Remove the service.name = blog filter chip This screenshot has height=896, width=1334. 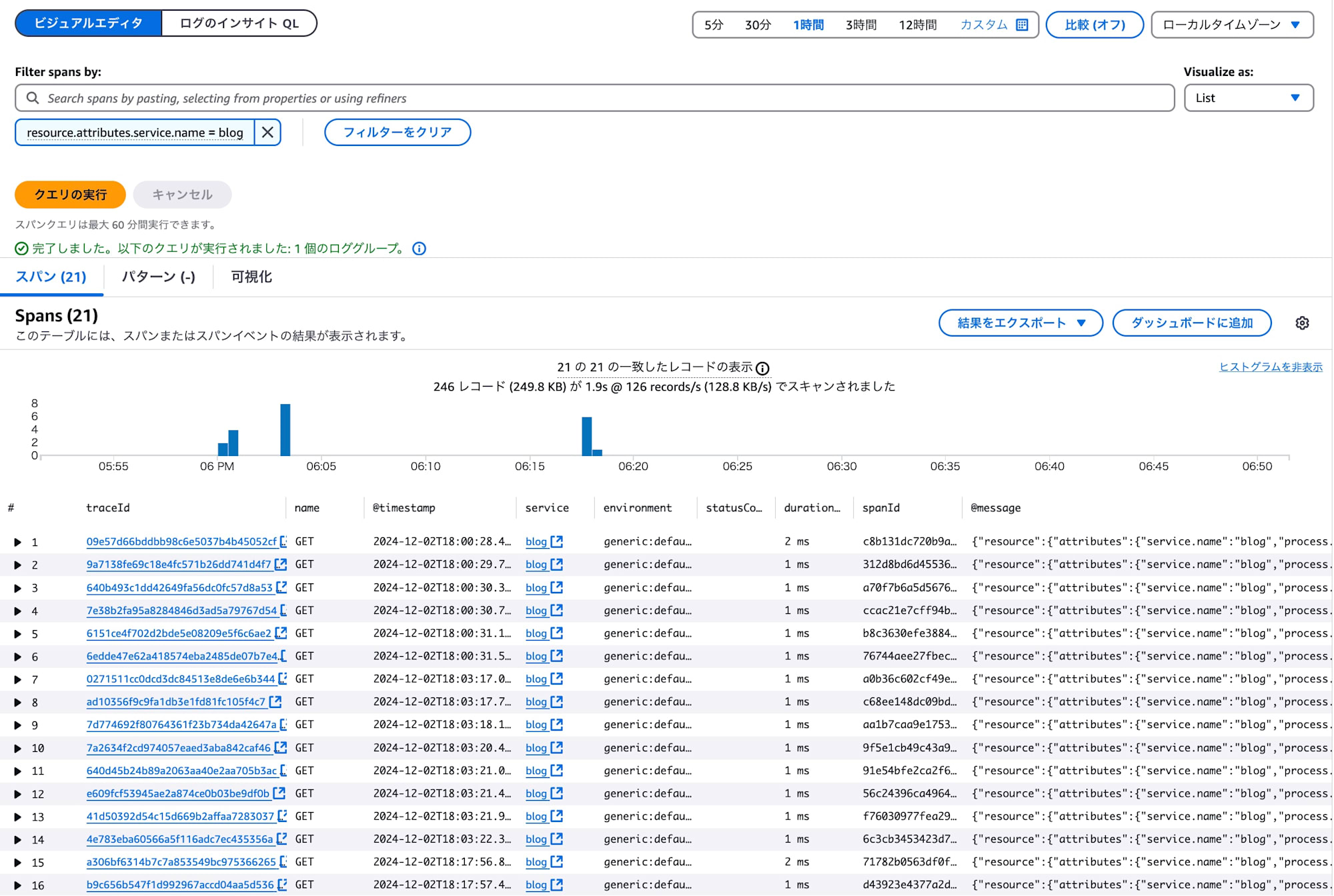coord(267,133)
